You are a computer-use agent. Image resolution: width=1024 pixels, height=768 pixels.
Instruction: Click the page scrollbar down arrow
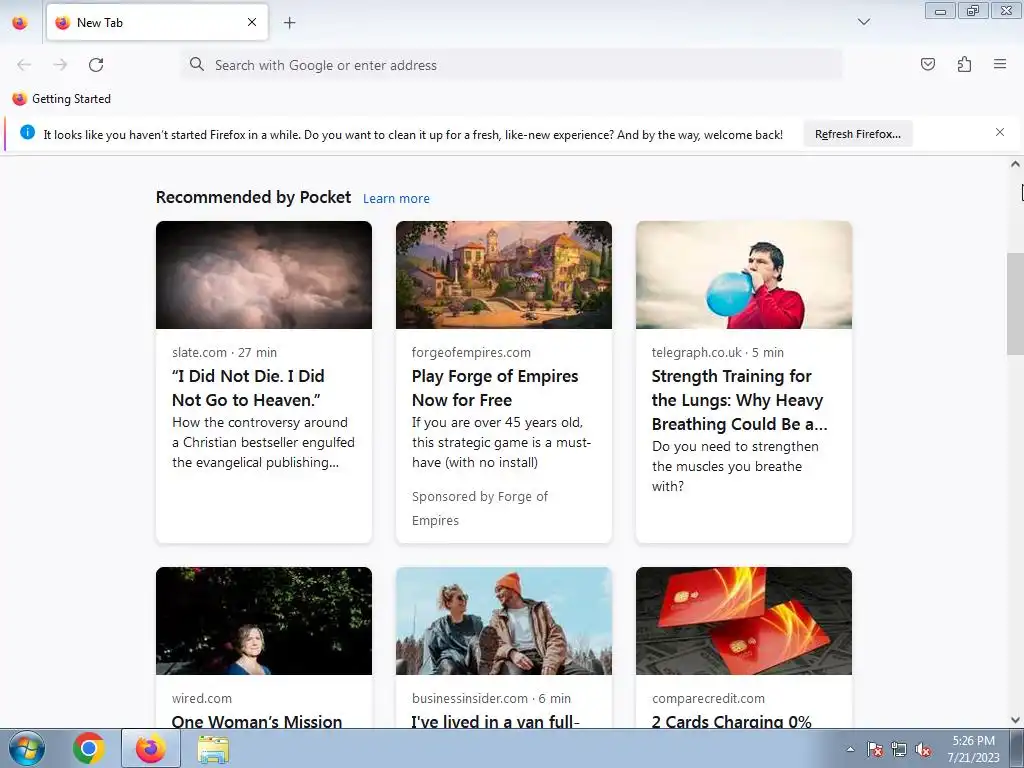[1015, 720]
